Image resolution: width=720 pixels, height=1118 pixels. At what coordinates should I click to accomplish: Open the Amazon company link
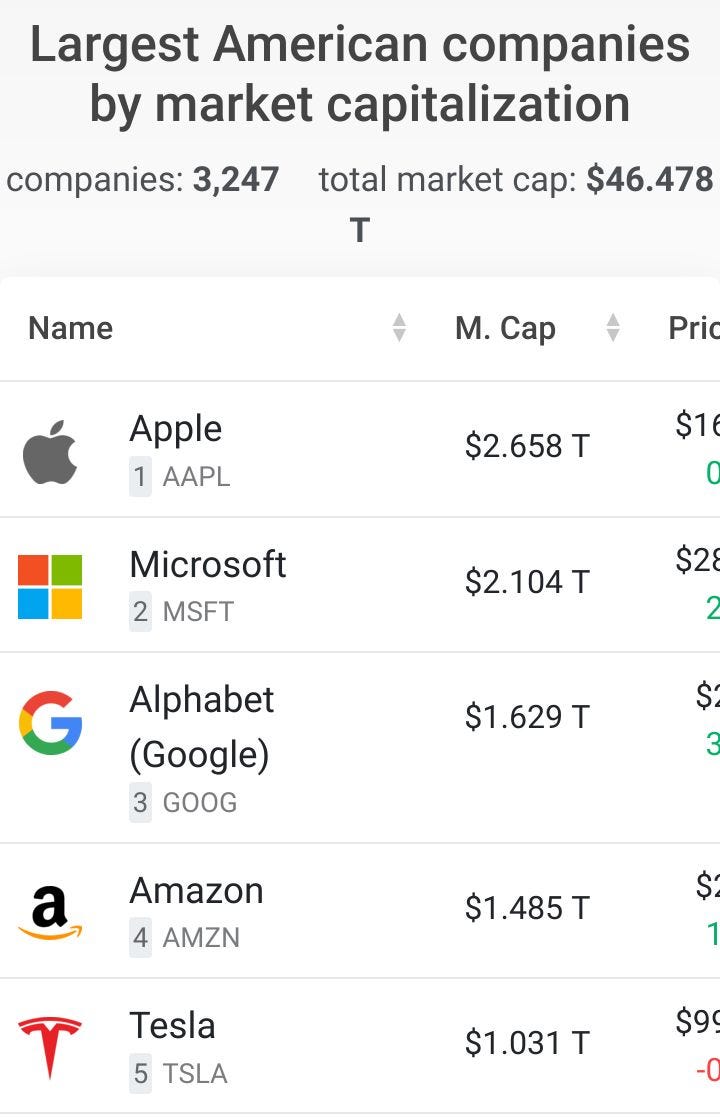click(x=196, y=891)
